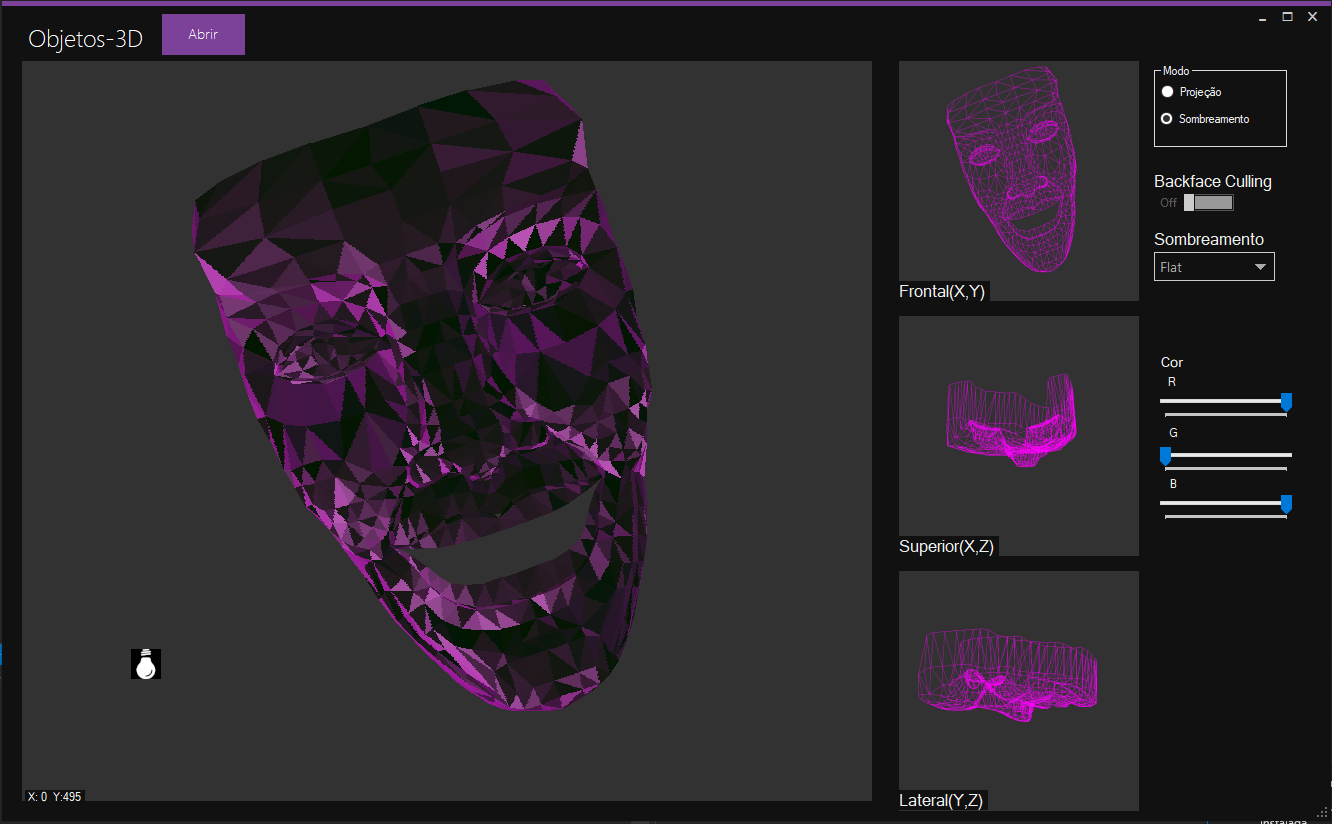This screenshot has height=824, width=1332.
Task: Click the Backface Culling label
Action: [1213, 181]
